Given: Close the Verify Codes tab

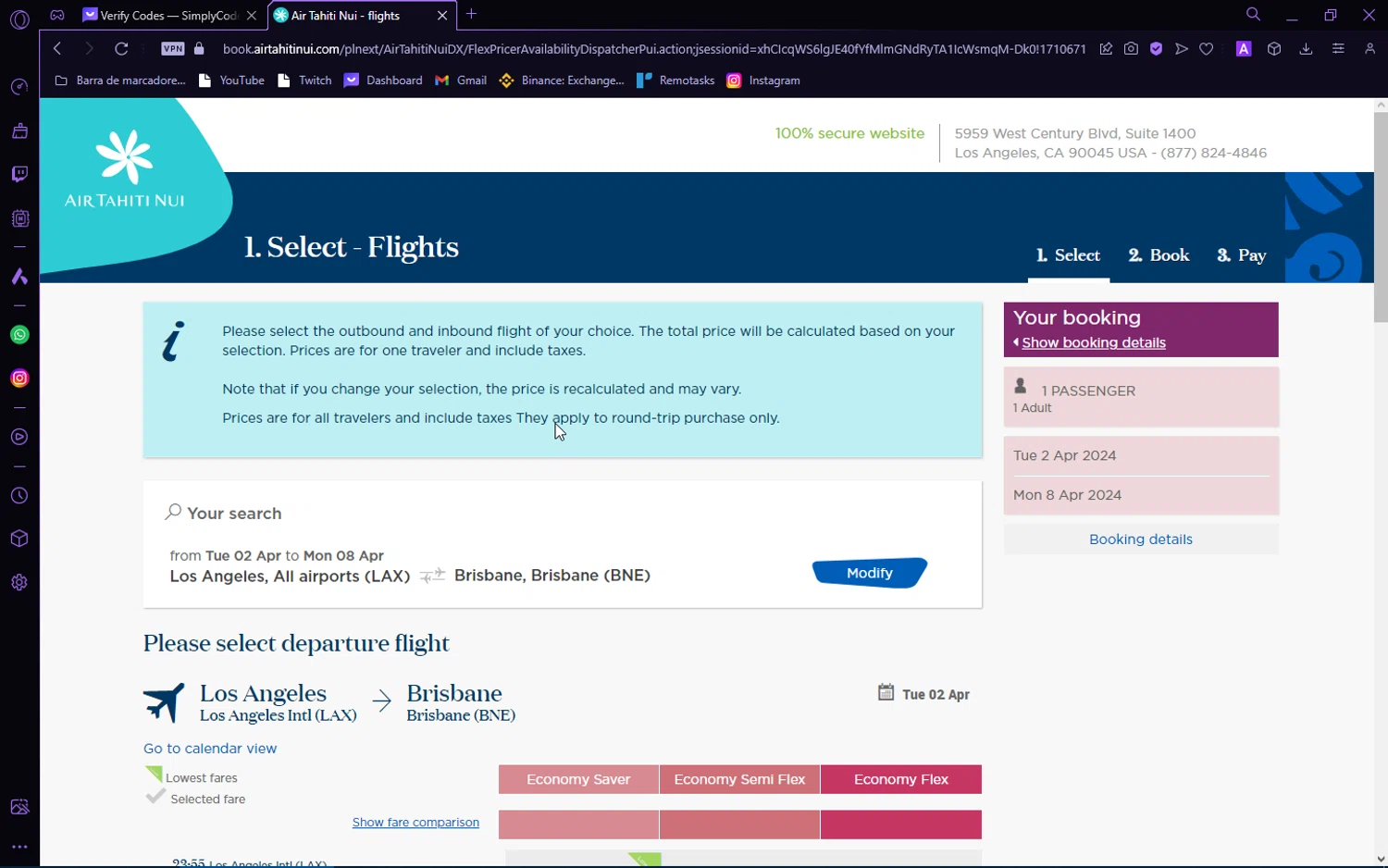Looking at the screenshot, I should point(252,16).
